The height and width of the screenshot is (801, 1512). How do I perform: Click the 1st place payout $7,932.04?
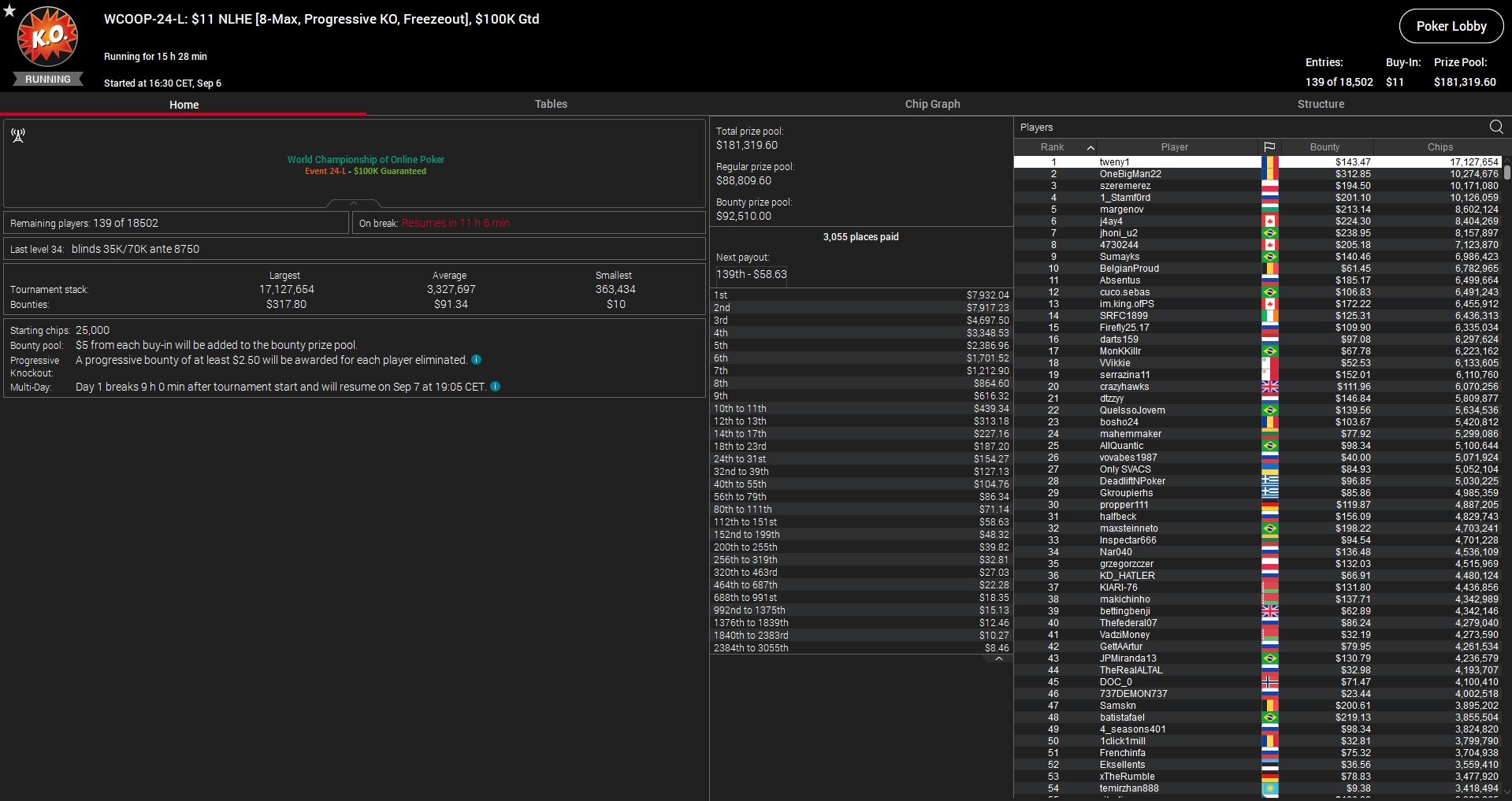point(988,295)
